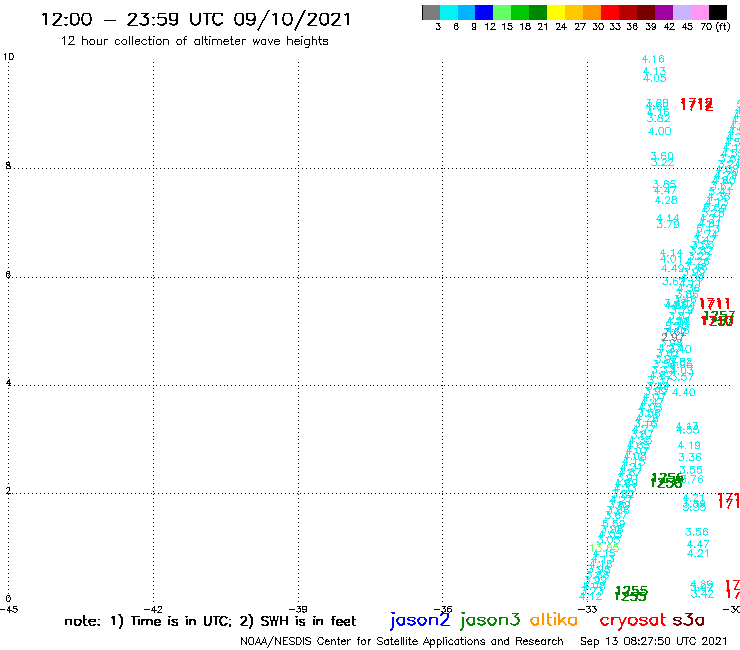Click the 's3a' satellite label
This screenshot has width=740, height=650.
coord(689,620)
